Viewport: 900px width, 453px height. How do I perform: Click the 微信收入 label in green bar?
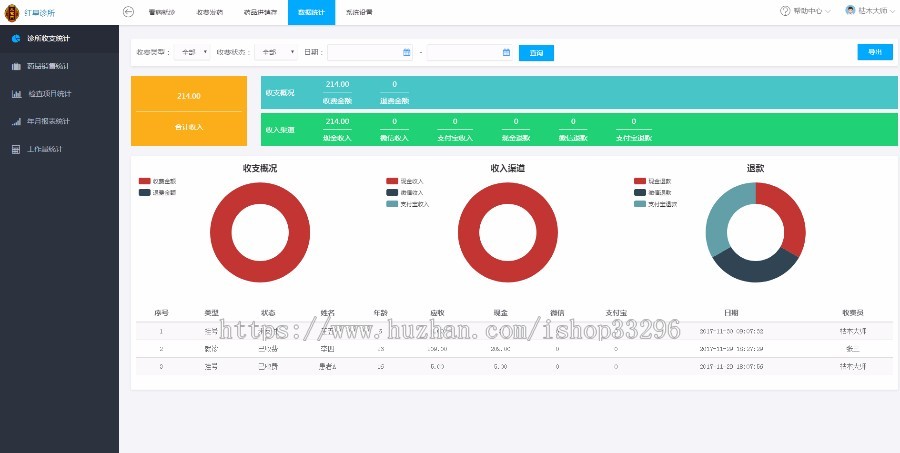pyautogui.click(x=394, y=138)
